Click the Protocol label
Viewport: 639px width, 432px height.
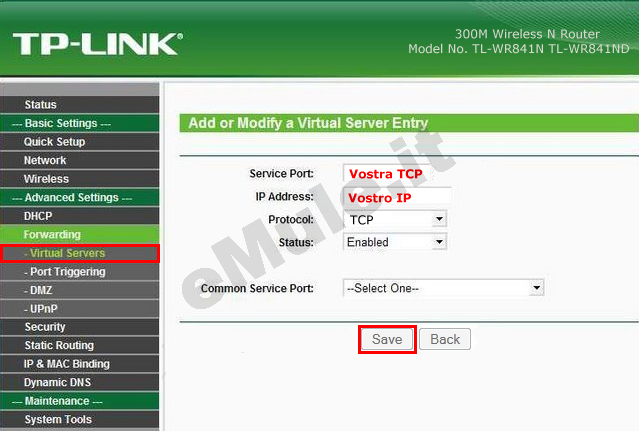click(x=291, y=219)
